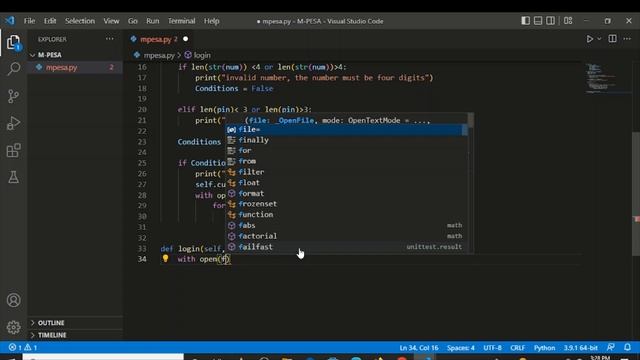Open the notifications bell in status bar
This screenshot has height=360, width=640.
pos(627,347)
